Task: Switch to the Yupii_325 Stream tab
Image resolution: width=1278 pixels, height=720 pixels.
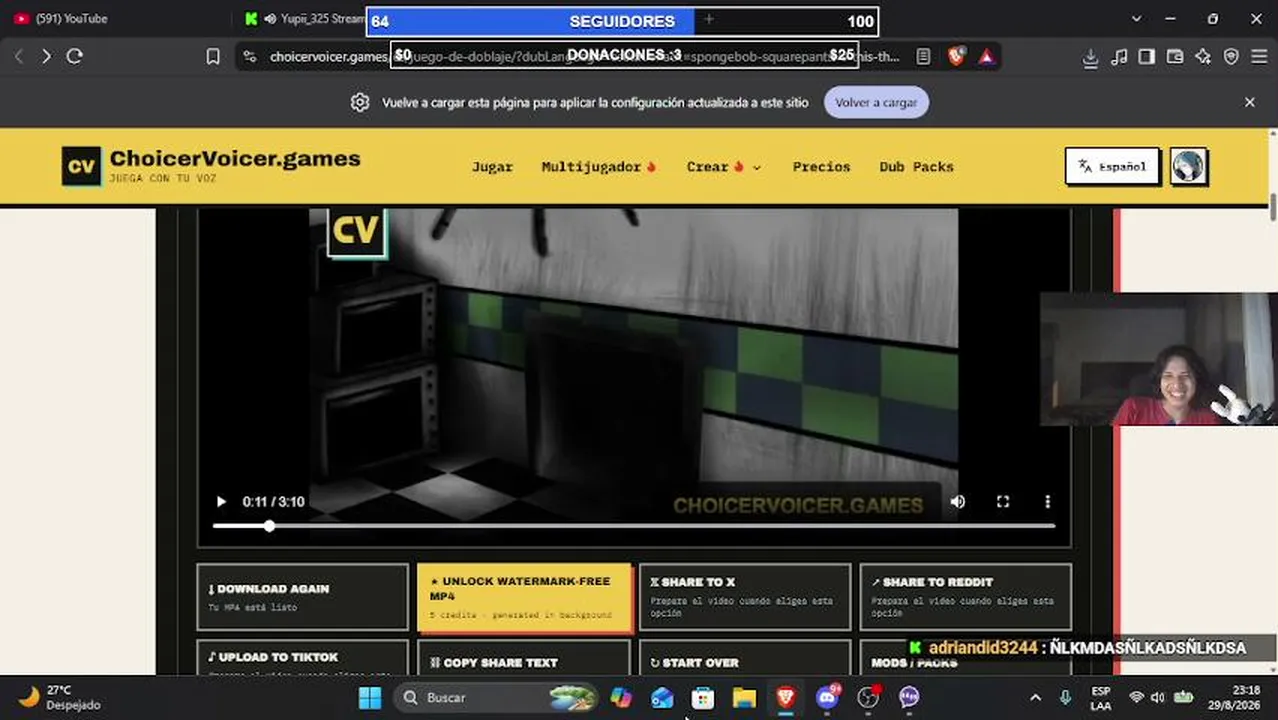Action: 305,18
